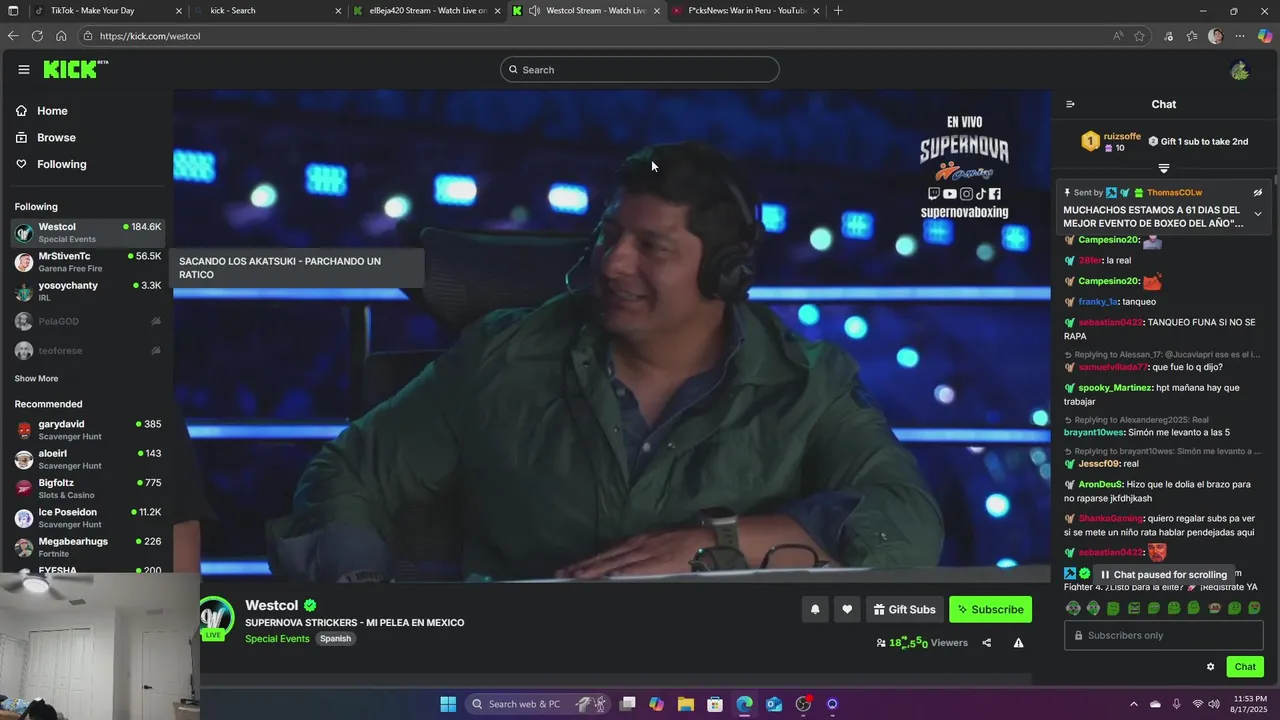The height and width of the screenshot is (720, 1280).
Task: Click the Subscribers only chat input
Action: (x=1164, y=635)
